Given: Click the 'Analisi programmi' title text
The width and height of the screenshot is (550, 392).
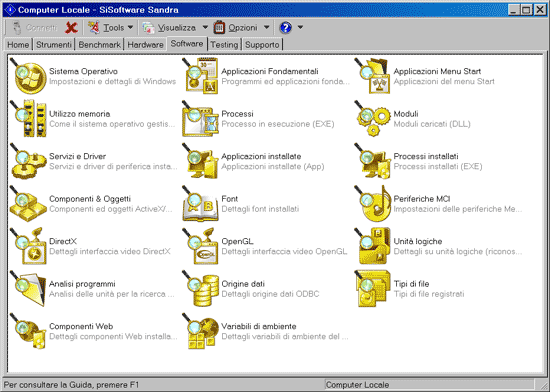Looking at the screenshot, I should pos(82,284).
